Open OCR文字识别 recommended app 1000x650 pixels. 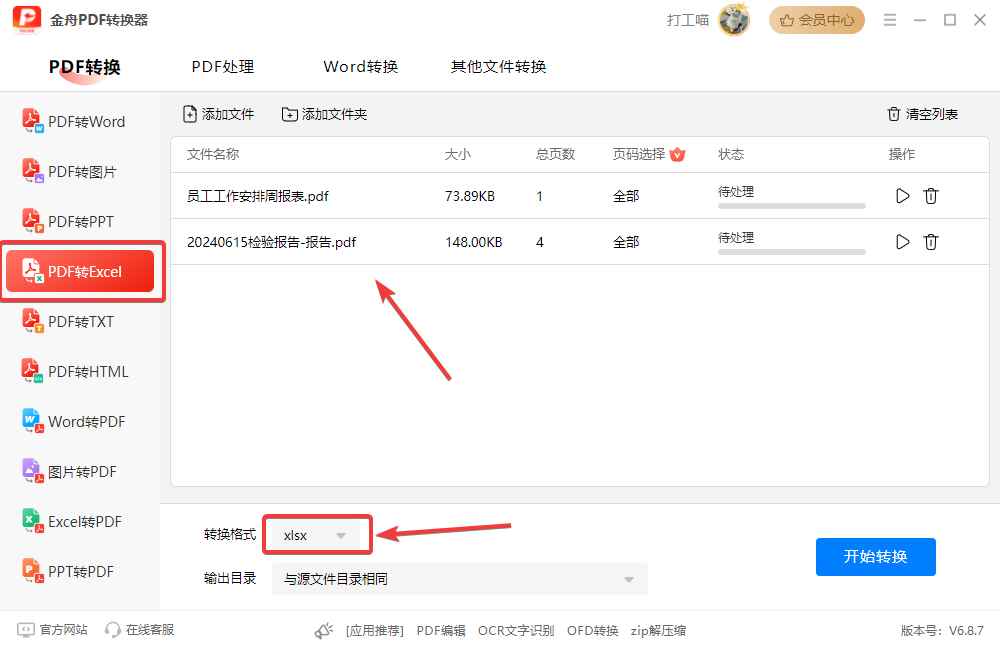click(x=516, y=631)
